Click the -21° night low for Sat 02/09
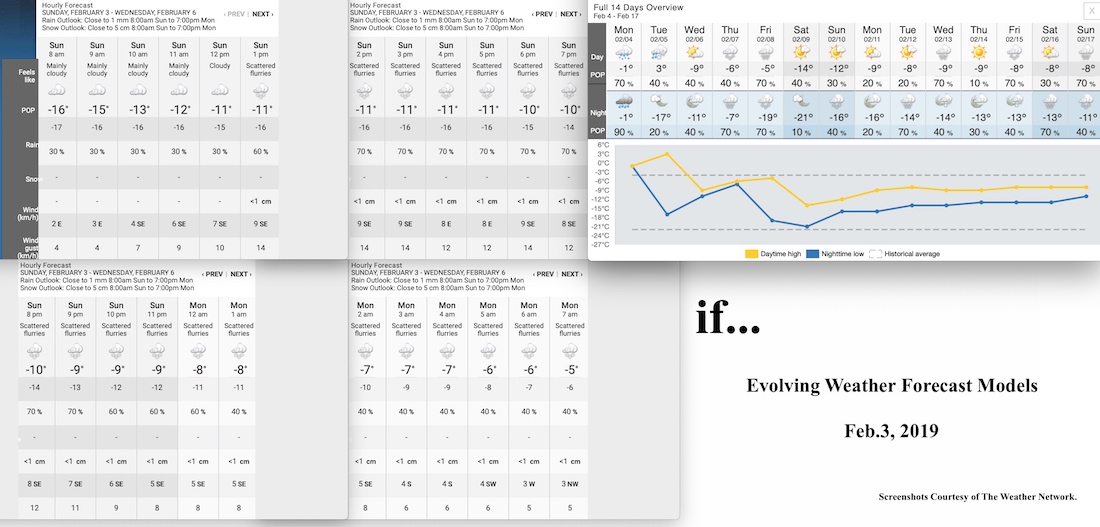Viewport: 1100px width, 527px height. (x=801, y=117)
